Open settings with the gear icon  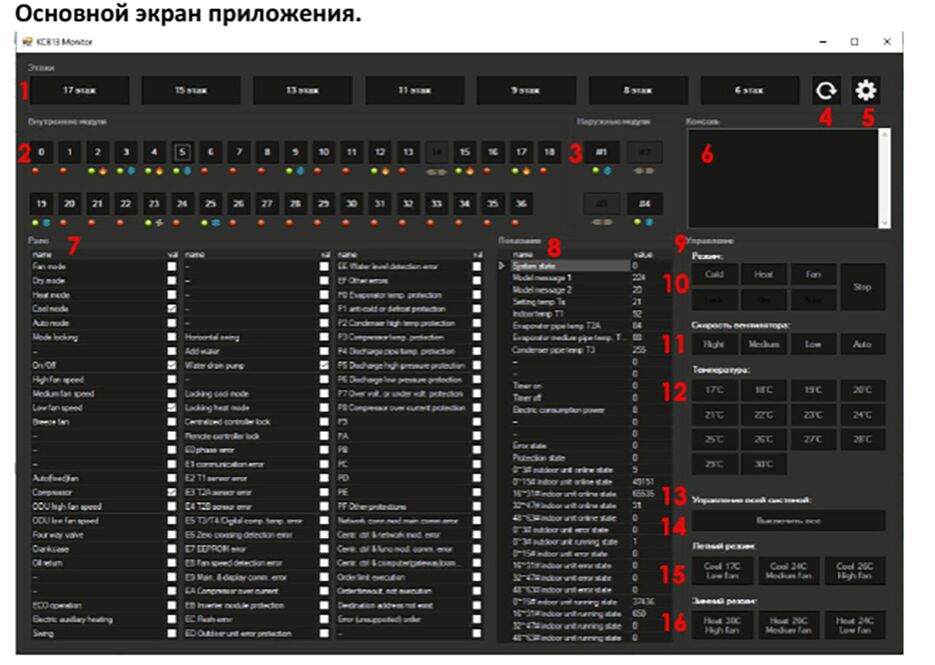[865, 91]
